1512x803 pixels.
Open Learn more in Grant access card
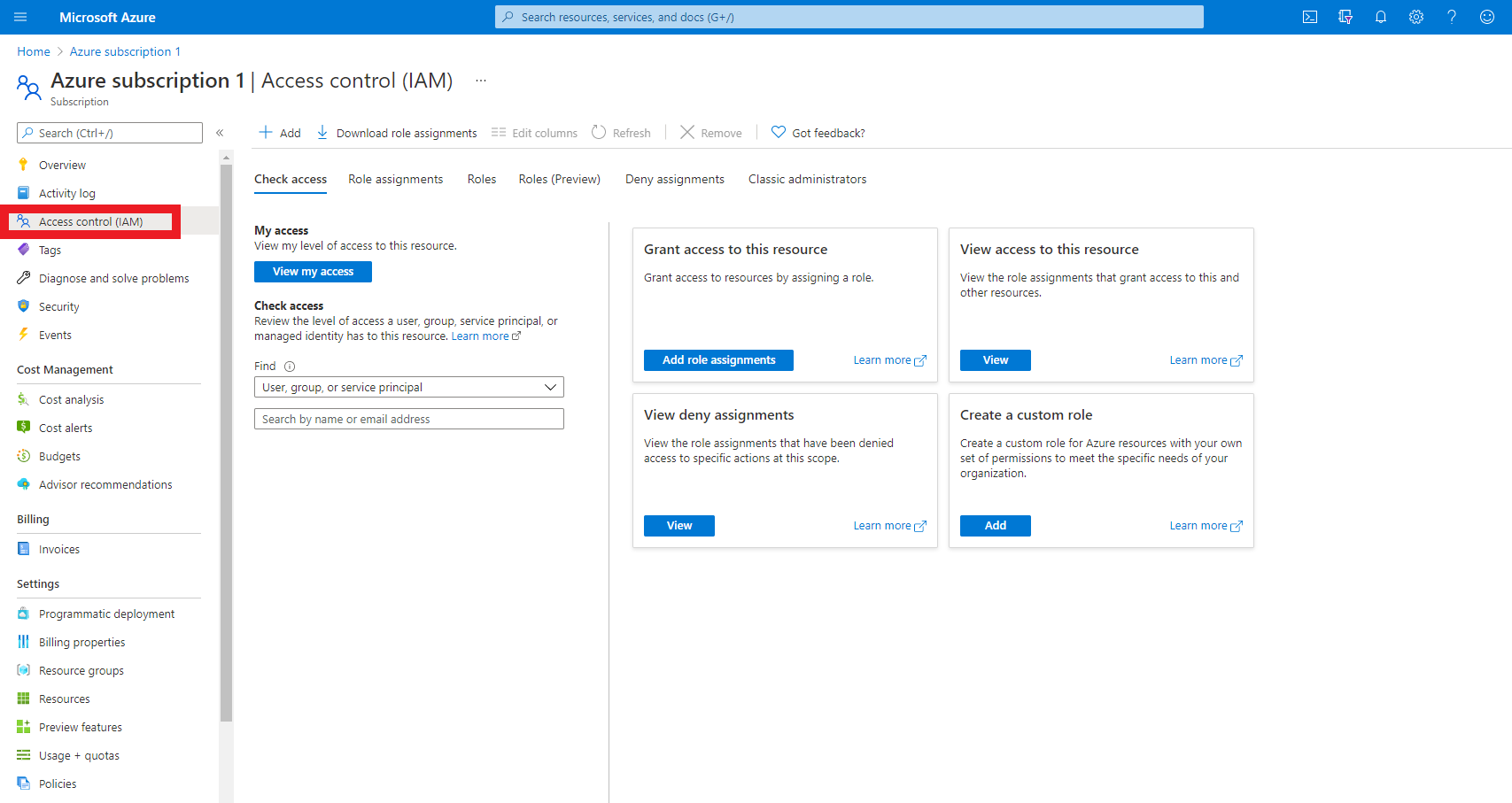889,360
